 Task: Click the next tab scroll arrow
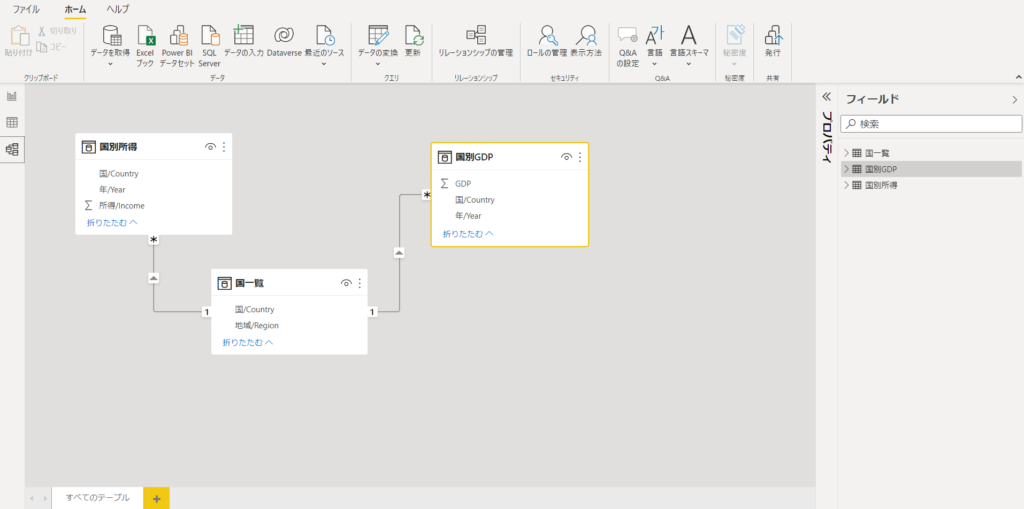click(x=45, y=499)
